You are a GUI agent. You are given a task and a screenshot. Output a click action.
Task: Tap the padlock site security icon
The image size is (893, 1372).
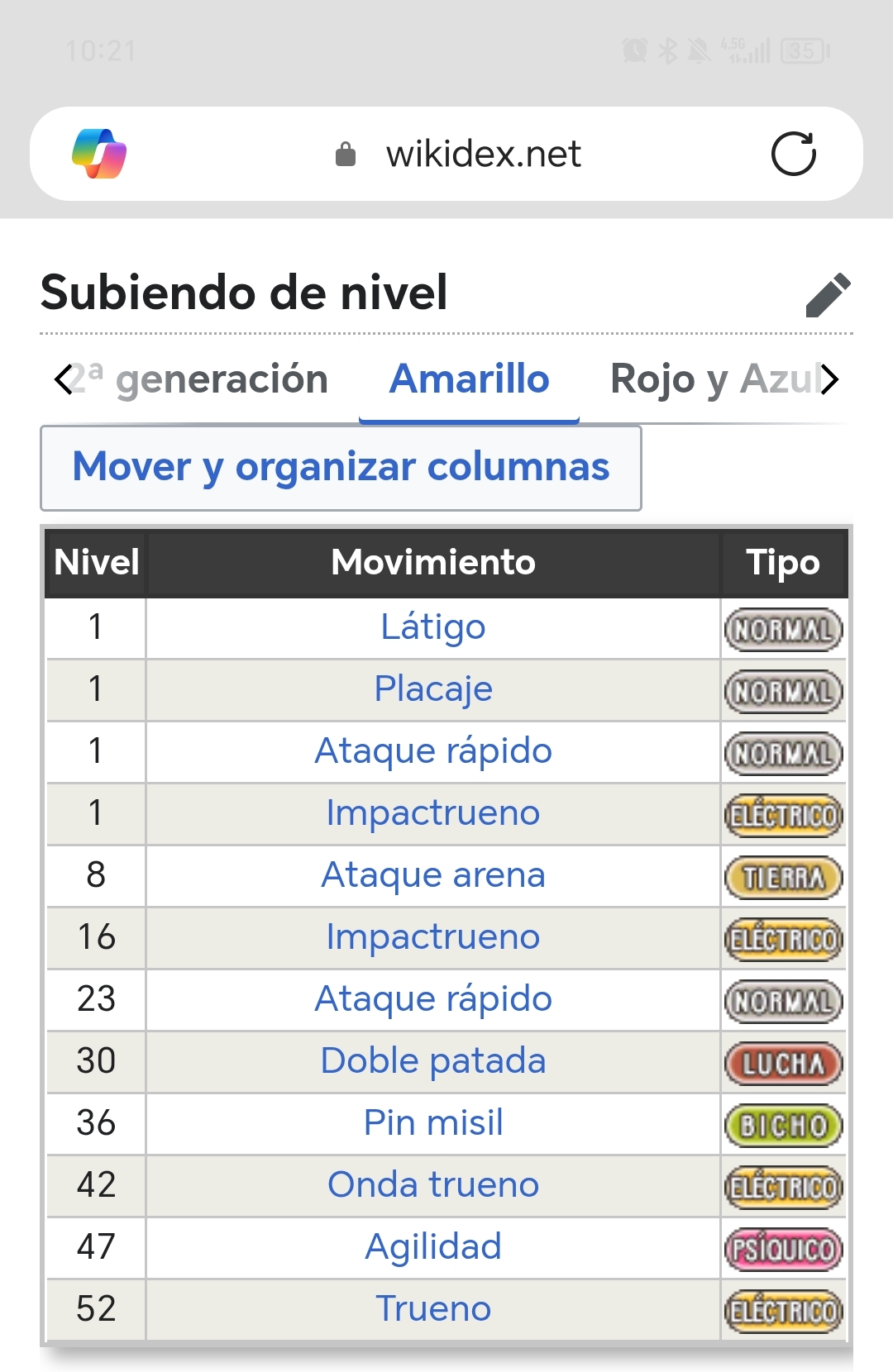[346, 155]
